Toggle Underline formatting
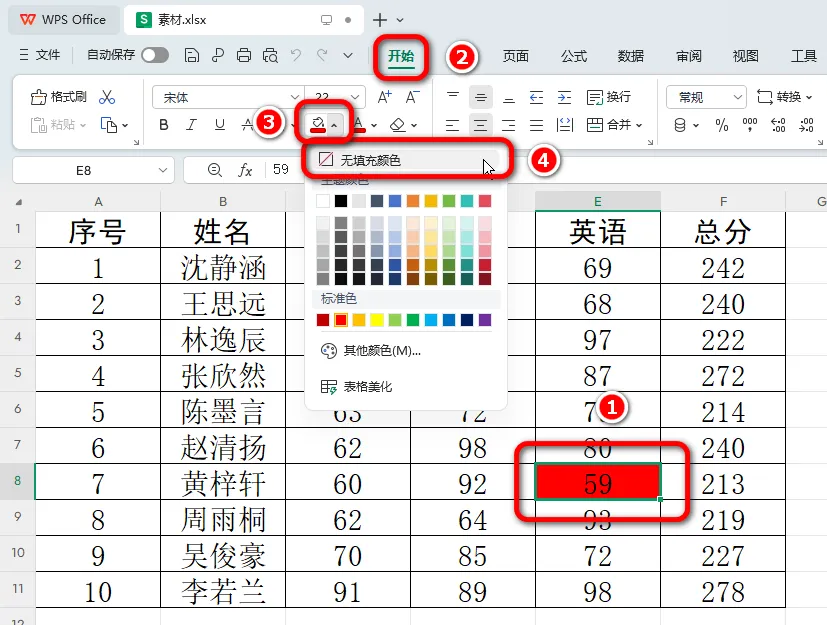Viewport: 827px width, 625px height. coord(220,125)
